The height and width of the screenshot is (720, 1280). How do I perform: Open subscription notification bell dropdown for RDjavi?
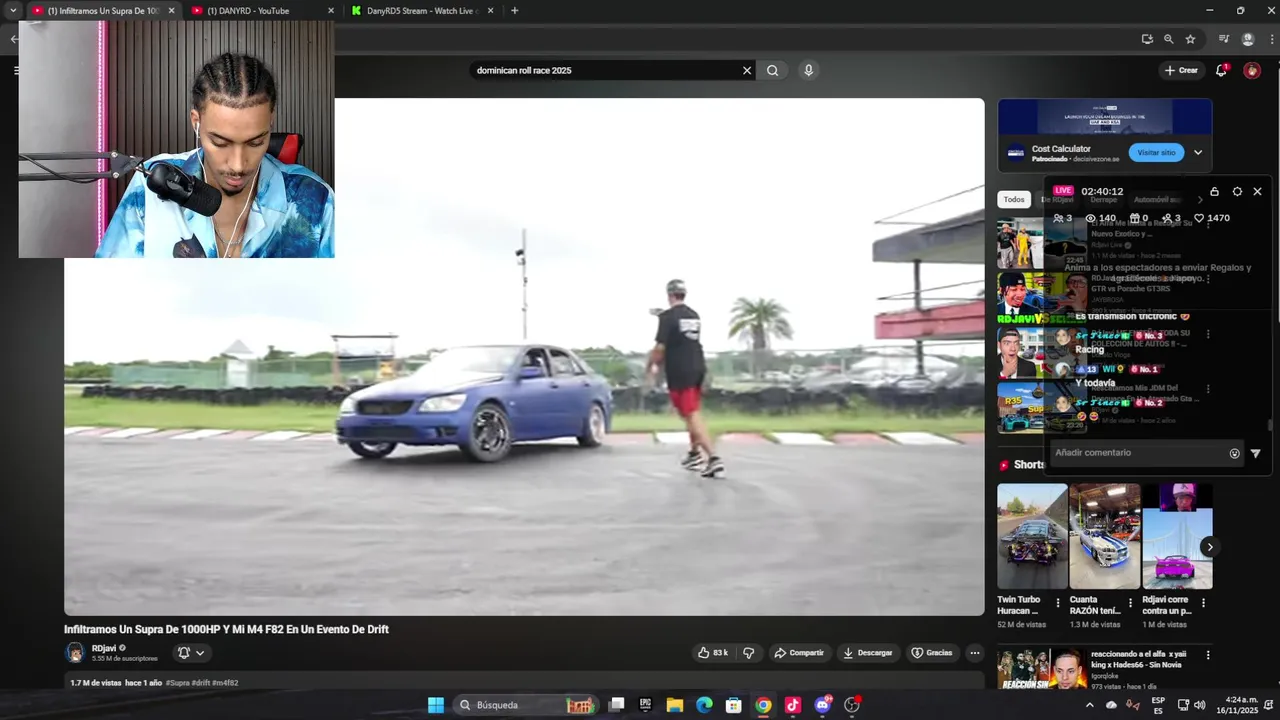pos(191,653)
